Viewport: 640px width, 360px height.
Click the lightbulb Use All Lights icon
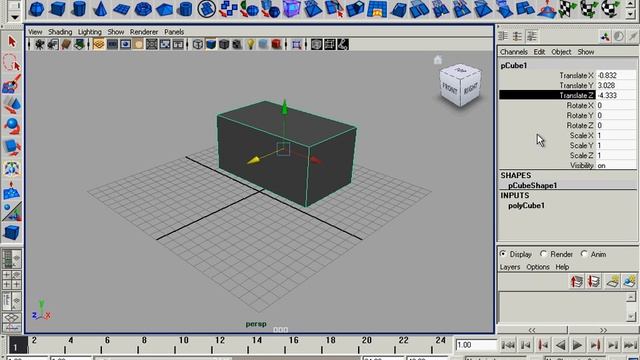tap(250, 44)
